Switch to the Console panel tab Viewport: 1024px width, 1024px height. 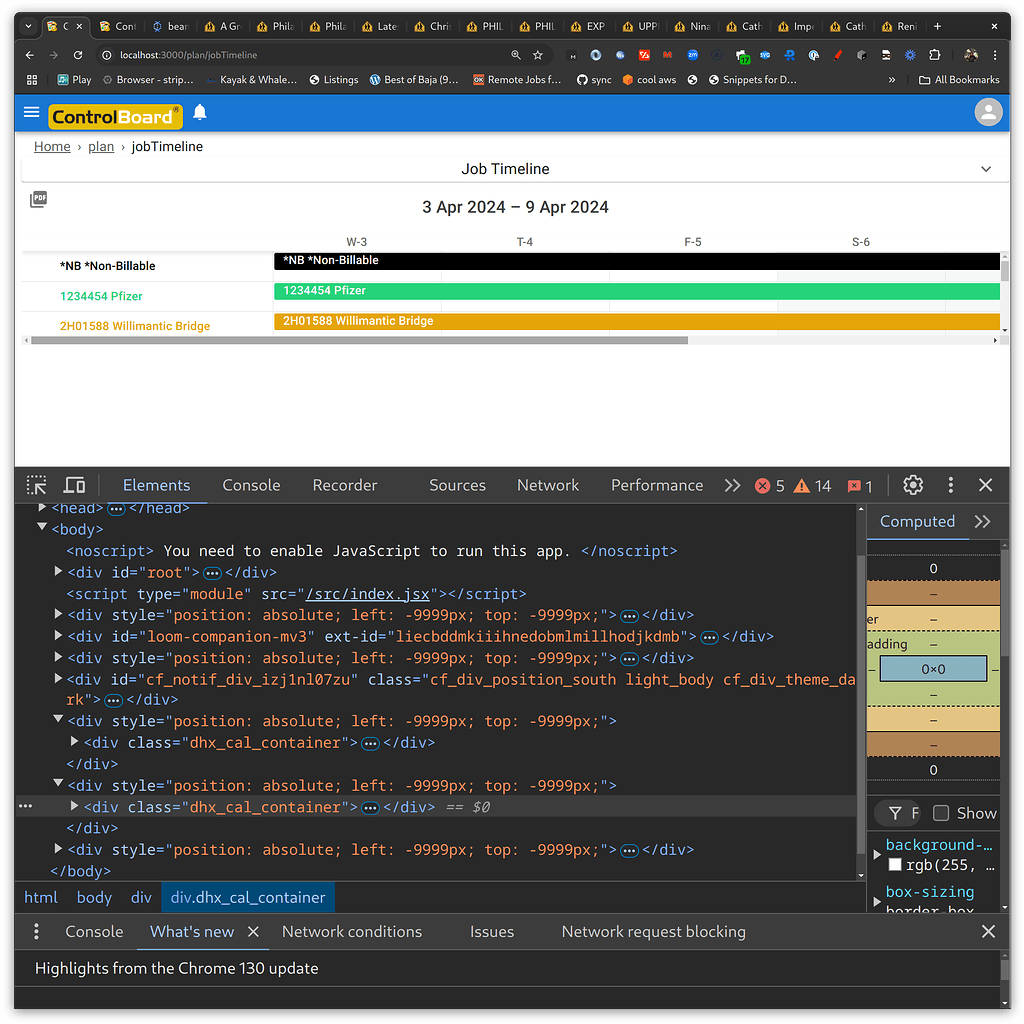pyautogui.click(x=251, y=485)
